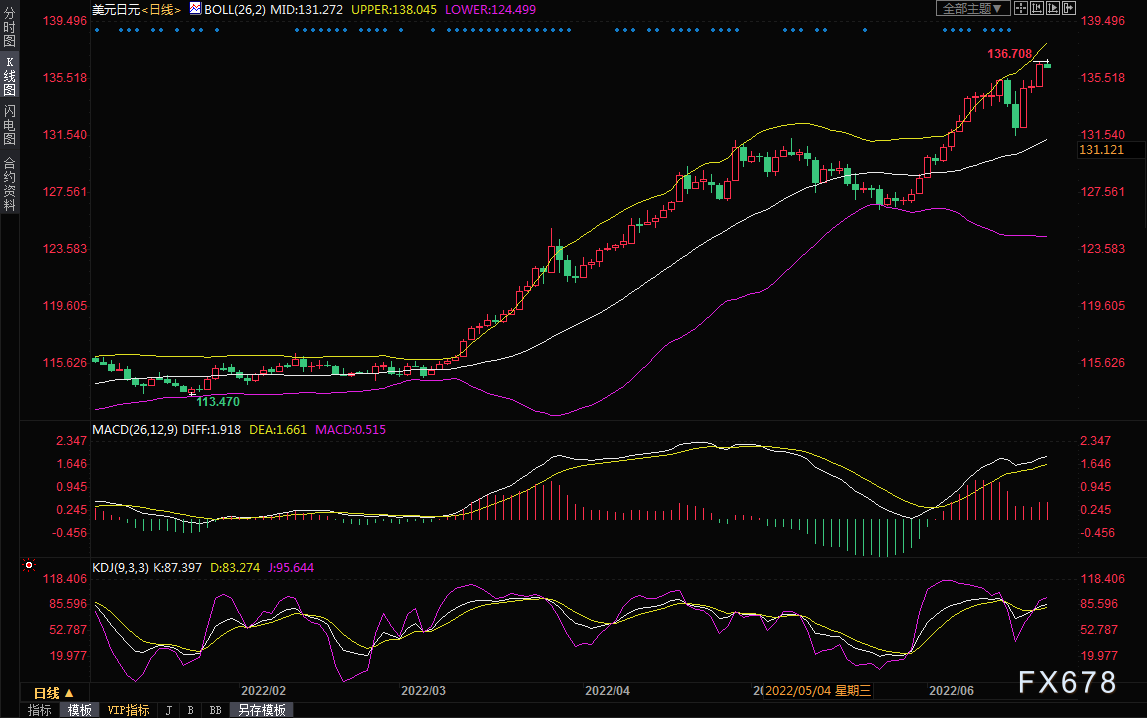Click the 2022/05/04 date marker on time axis

pos(804,691)
